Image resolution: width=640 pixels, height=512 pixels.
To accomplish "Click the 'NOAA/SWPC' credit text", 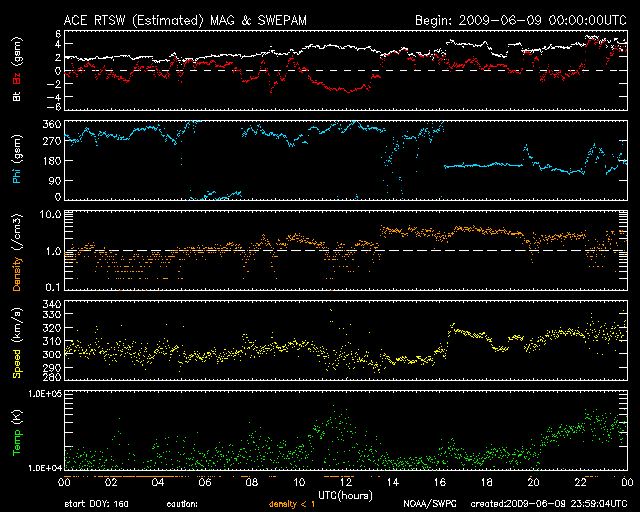I will (430, 504).
